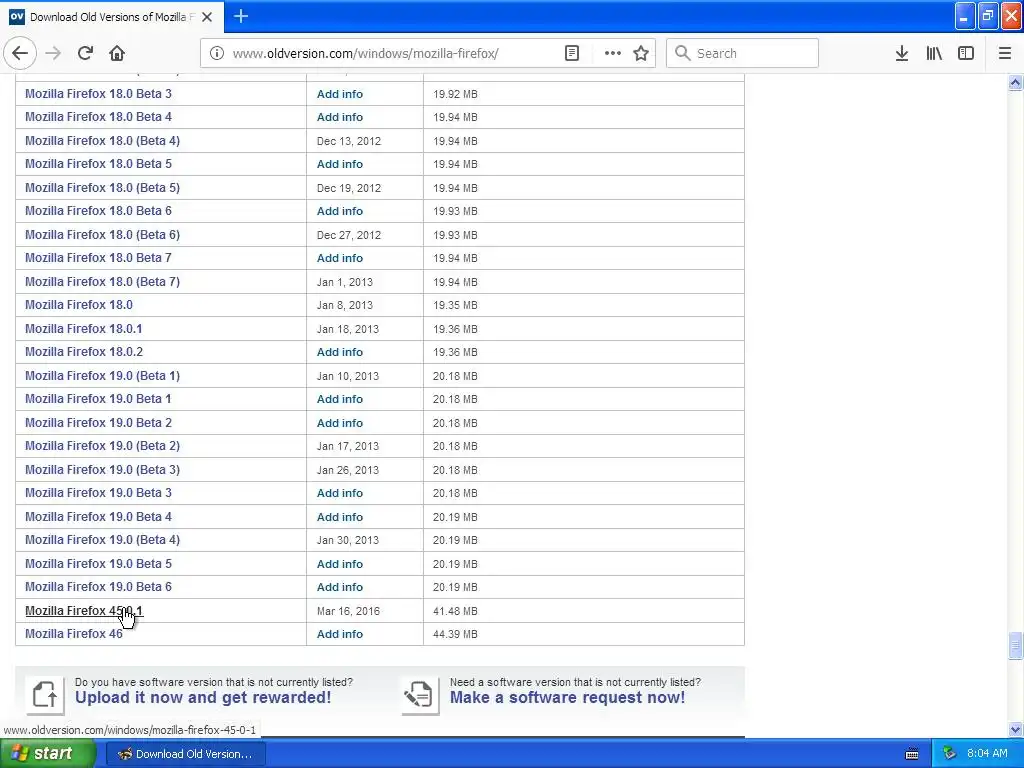Open Mozilla Firefox 18.0 Beta 7 link

pyautogui.click(x=98, y=257)
